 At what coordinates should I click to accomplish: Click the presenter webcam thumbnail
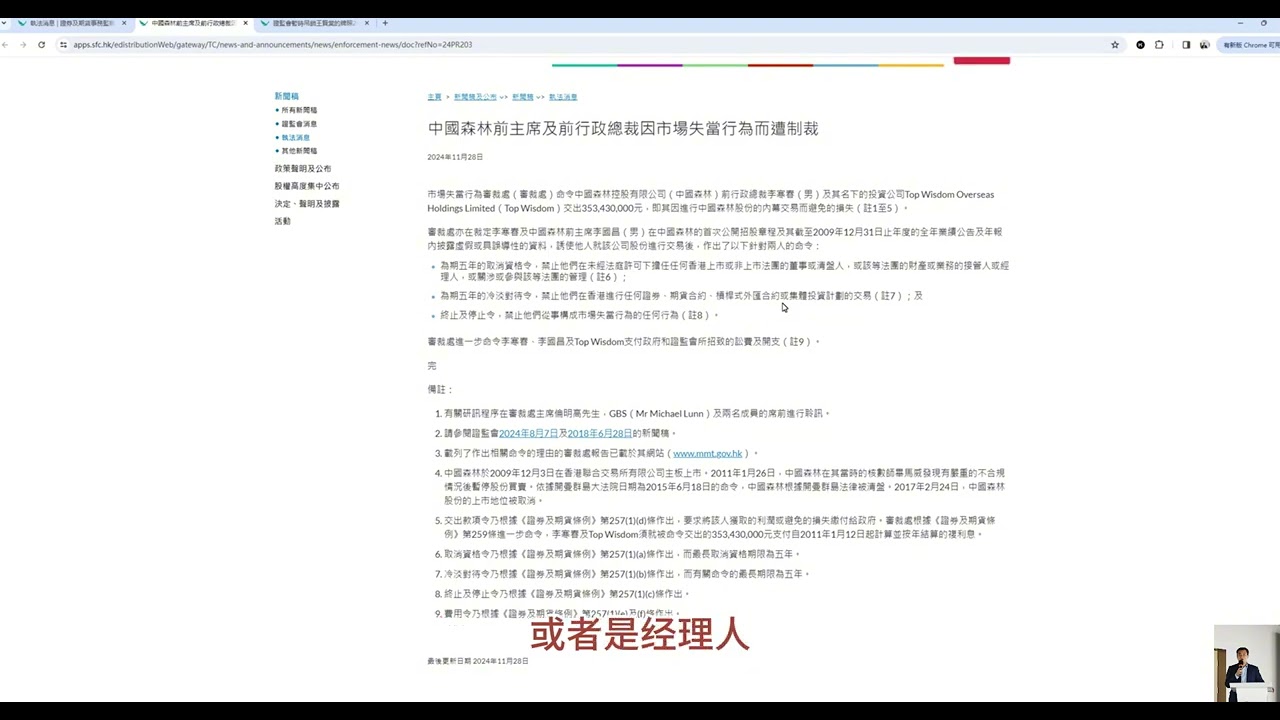click(x=1246, y=664)
